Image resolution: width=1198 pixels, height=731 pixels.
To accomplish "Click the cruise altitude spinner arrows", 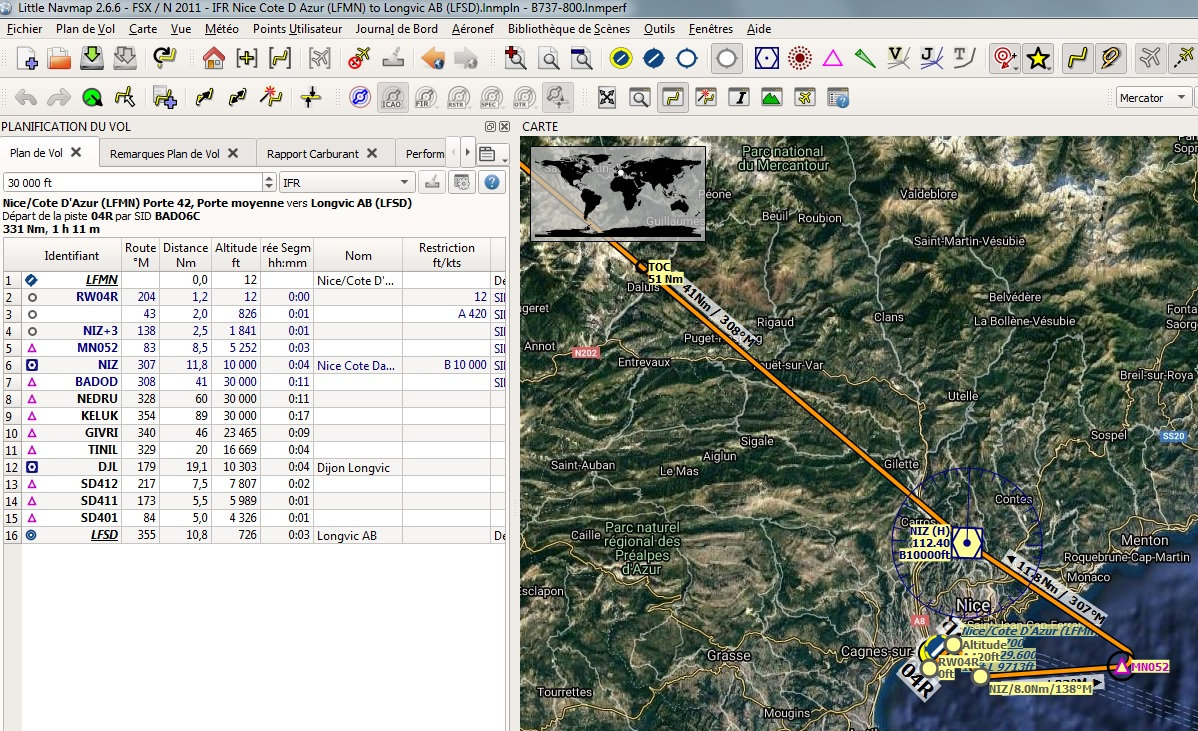I will [268, 183].
